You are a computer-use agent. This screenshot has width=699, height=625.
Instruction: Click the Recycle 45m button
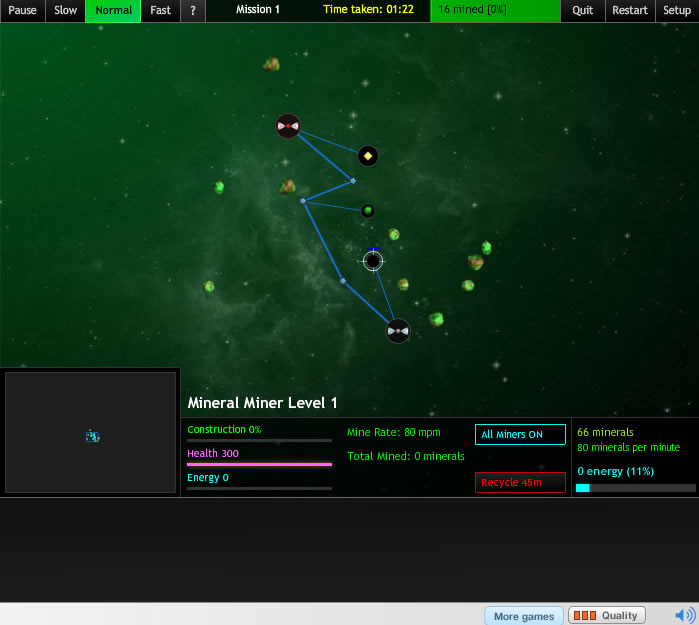click(520, 482)
